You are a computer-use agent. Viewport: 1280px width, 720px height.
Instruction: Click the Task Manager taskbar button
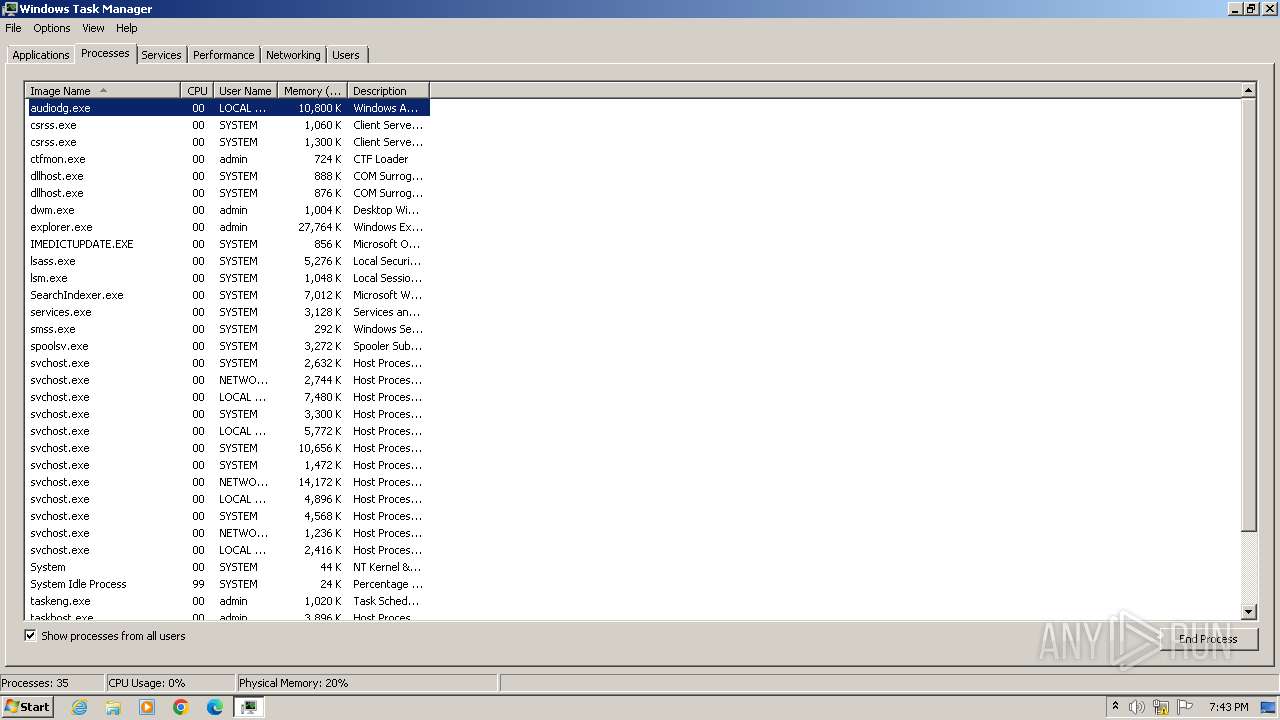(249, 707)
